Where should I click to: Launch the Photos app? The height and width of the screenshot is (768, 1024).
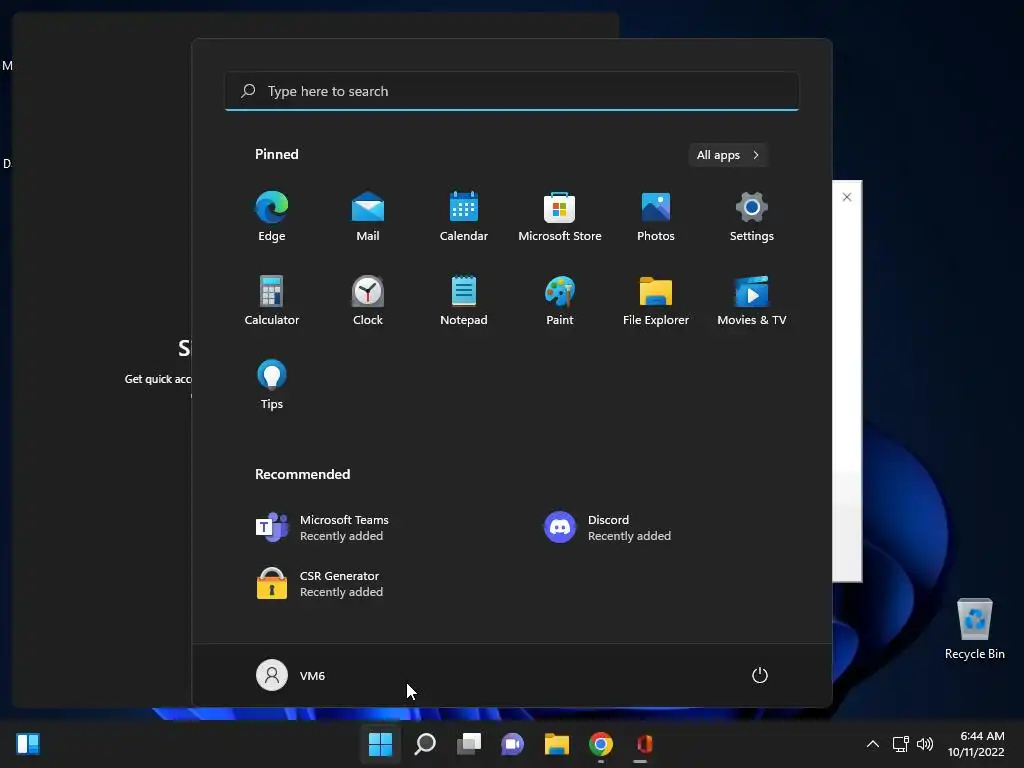pyautogui.click(x=656, y=217)
